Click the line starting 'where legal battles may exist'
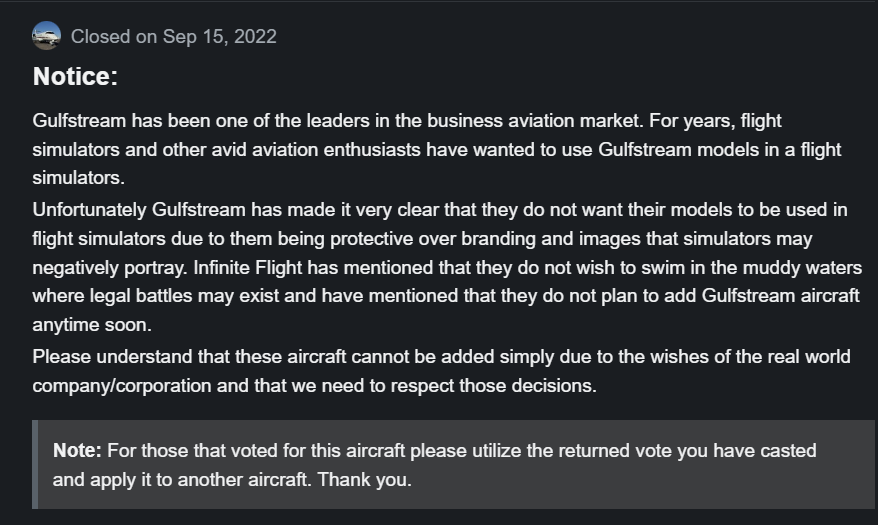The image size is (878, 525). 445,297
